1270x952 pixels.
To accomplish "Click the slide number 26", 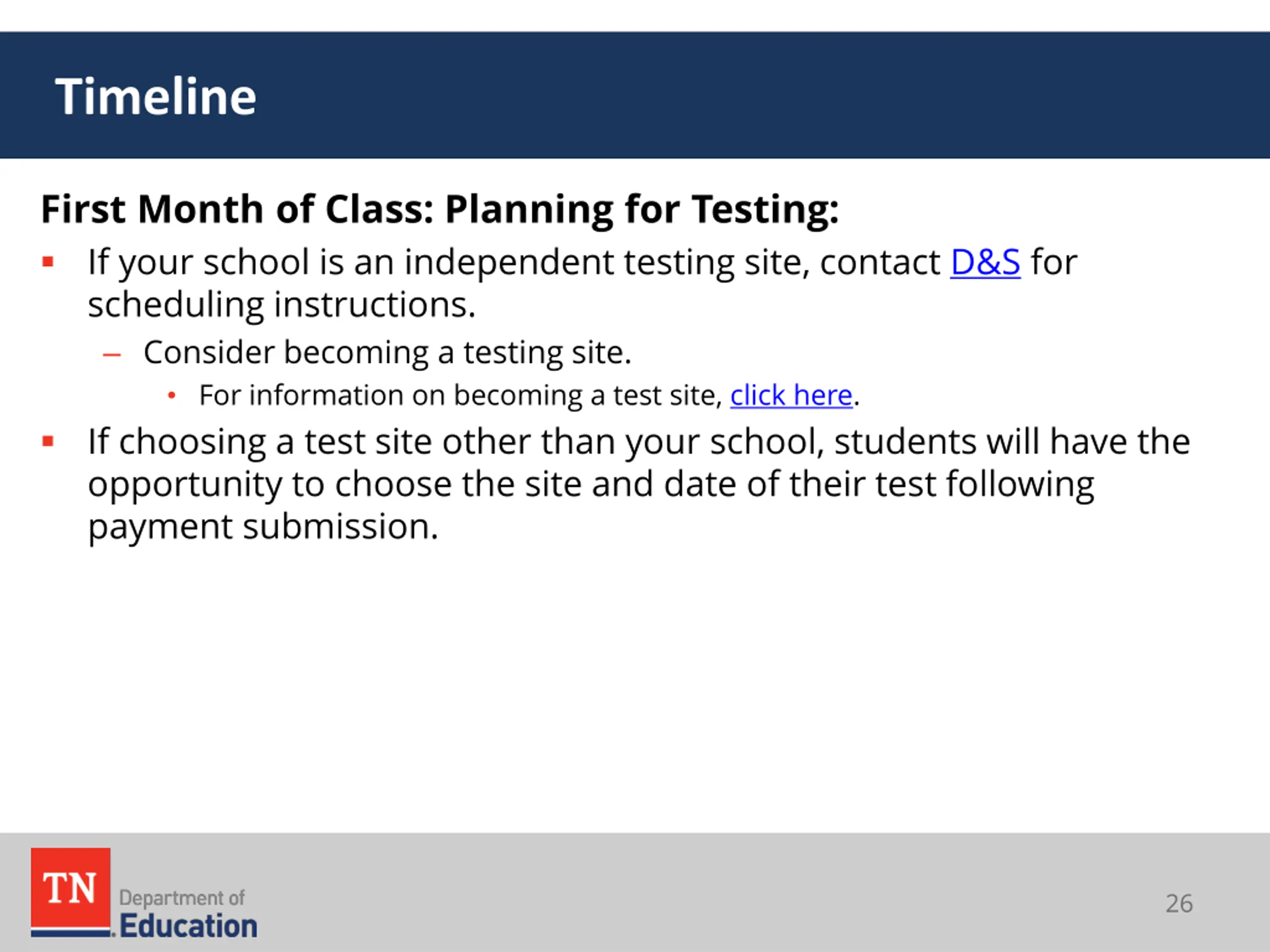I will pos(1179,904).
